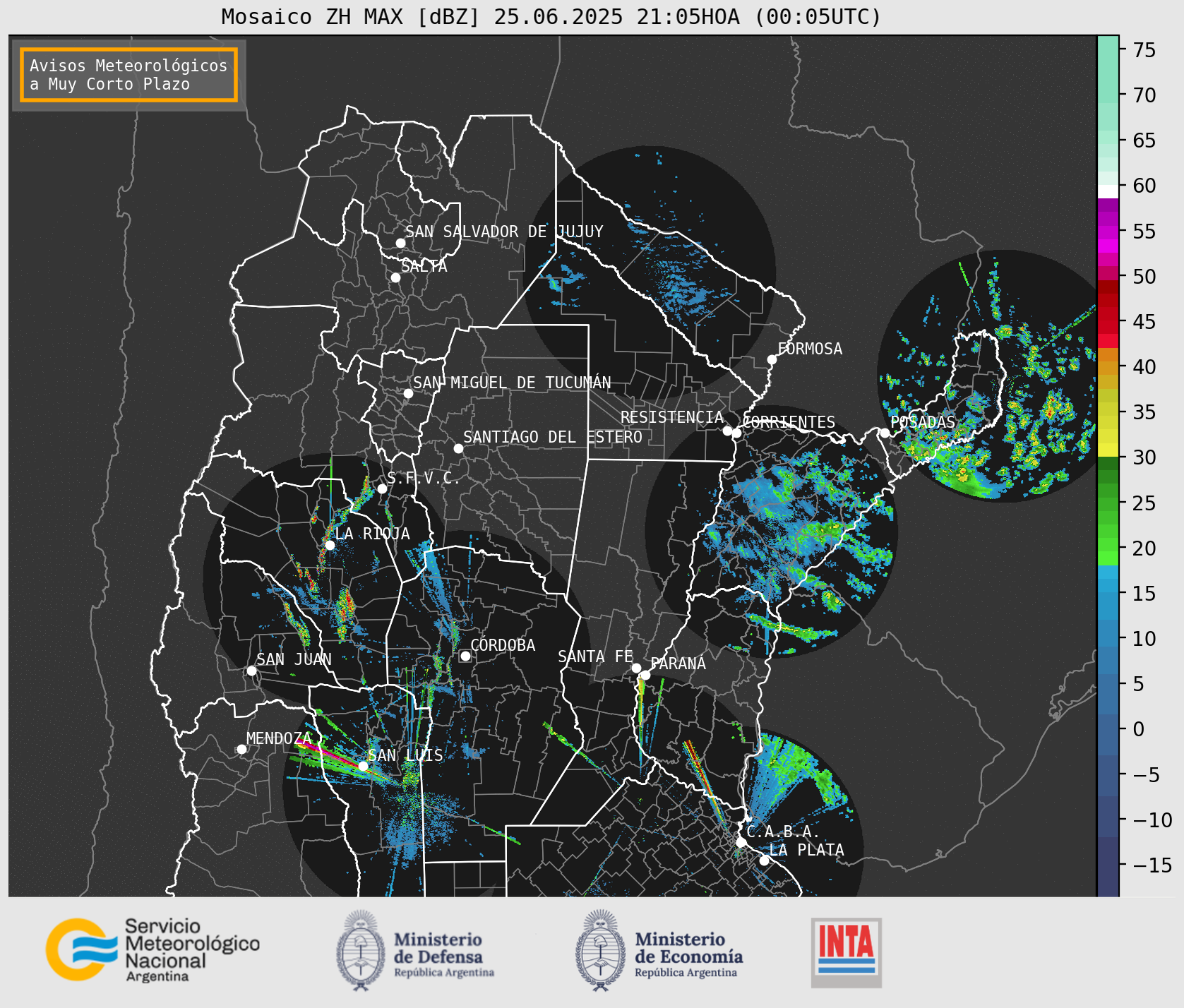The image size is (1184, 1008).
Task: Select the Corrientes city marker
Action: (x=736, y=433)
